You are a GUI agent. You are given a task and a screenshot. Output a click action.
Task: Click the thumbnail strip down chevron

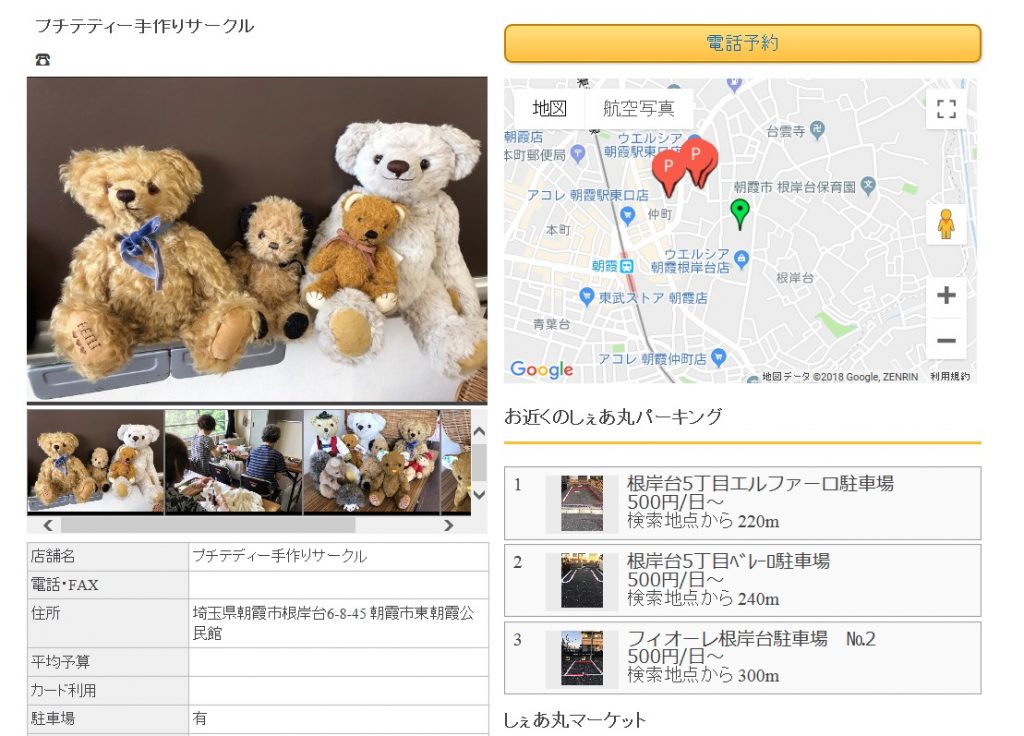click(479, 494)
